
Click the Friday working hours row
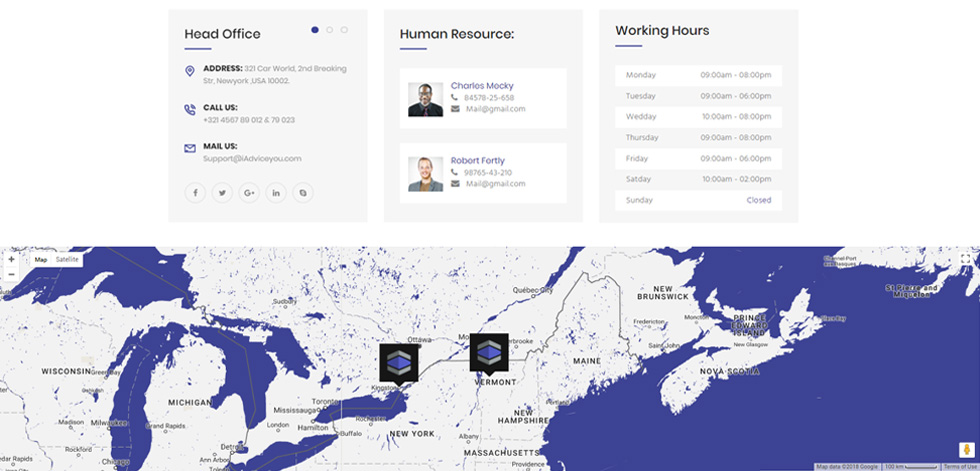[698, 159]
